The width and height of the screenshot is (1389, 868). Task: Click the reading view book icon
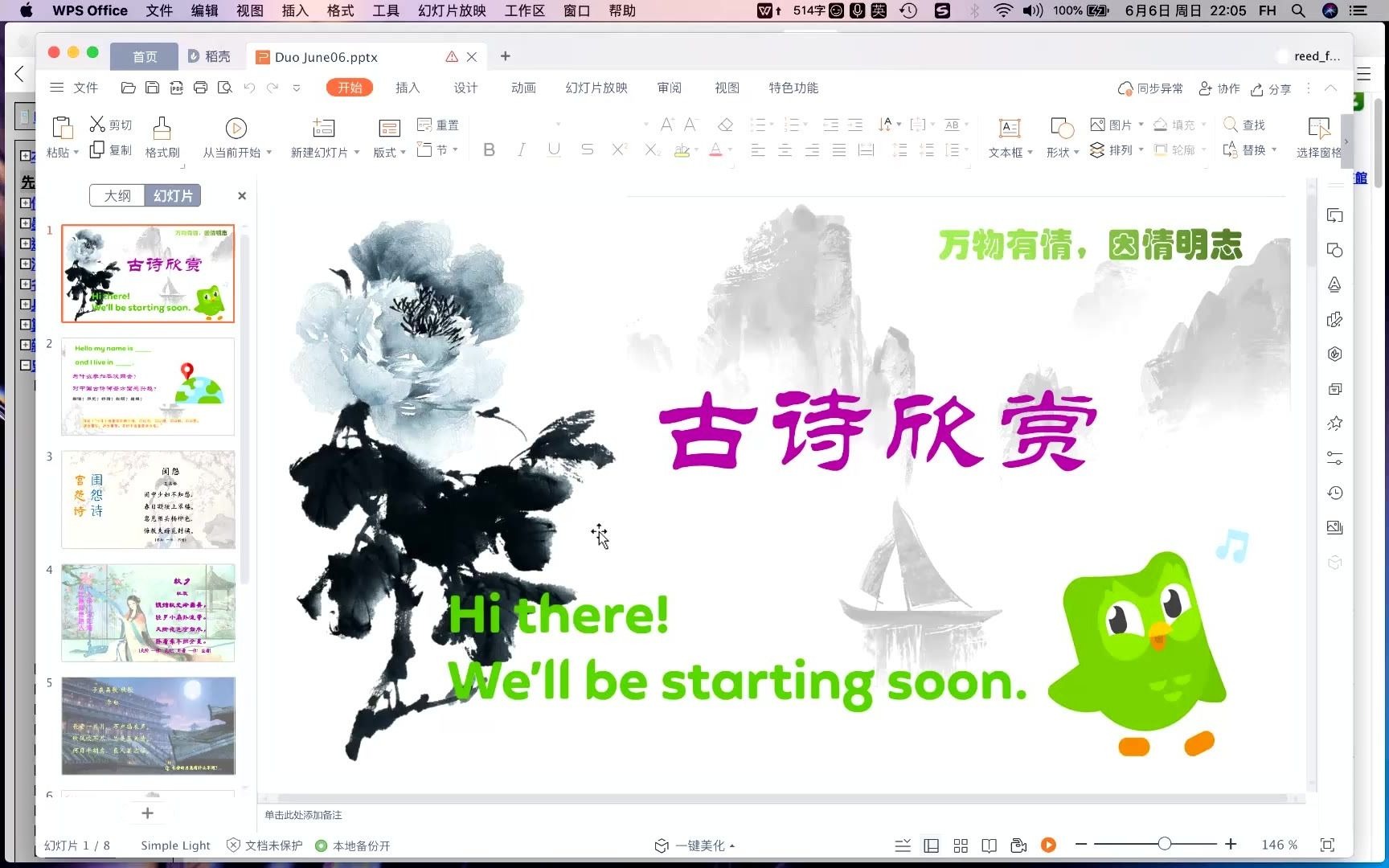click(x=990, y=845)
